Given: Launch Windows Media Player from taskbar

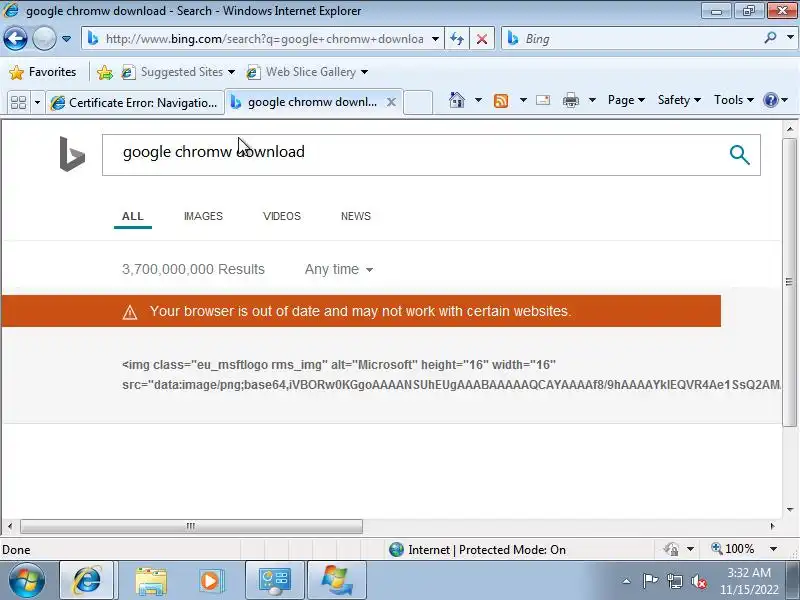Looking at the screenshot, I should (x=210, y=581).
